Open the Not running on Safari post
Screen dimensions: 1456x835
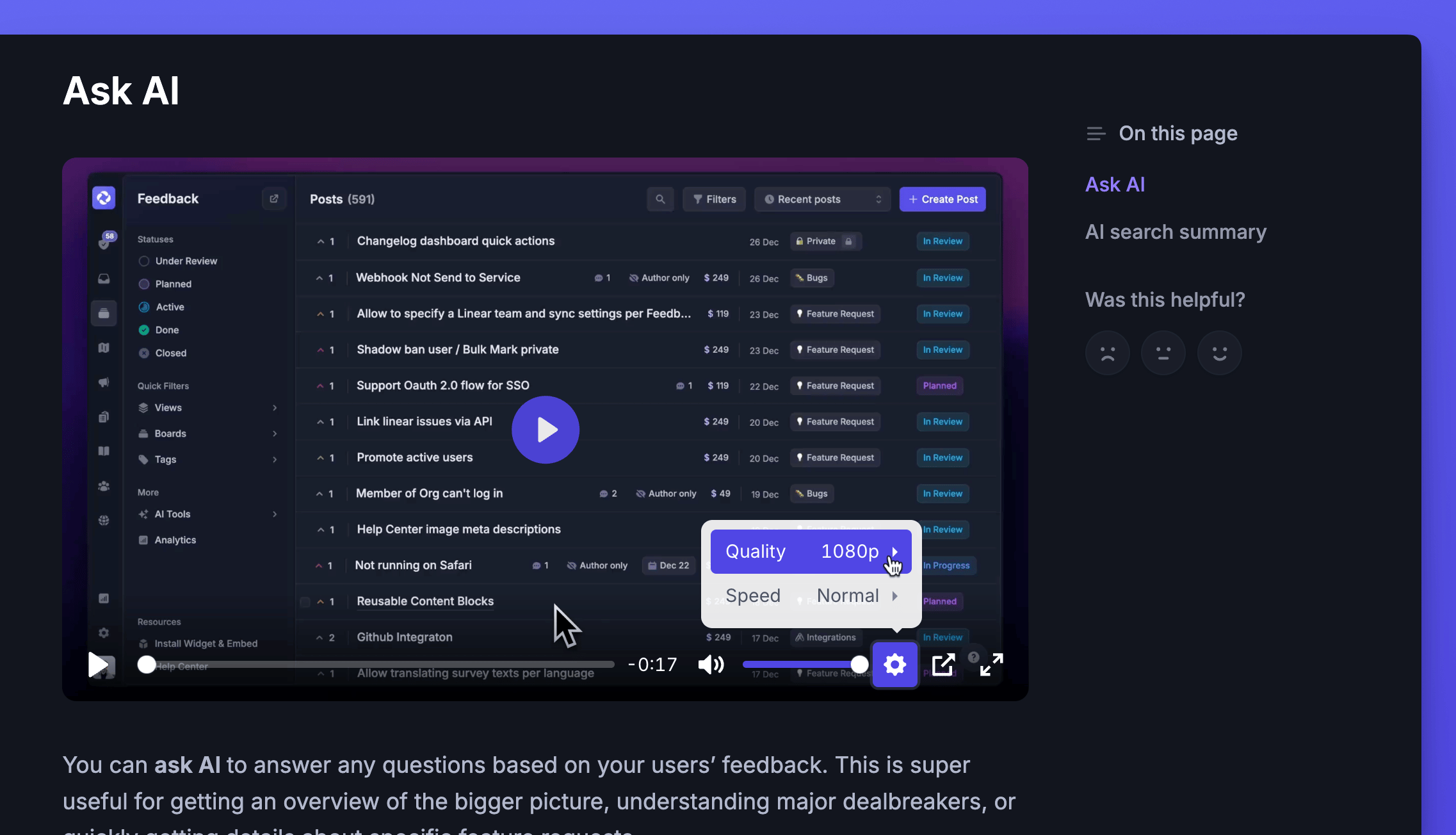click(413, 565)
